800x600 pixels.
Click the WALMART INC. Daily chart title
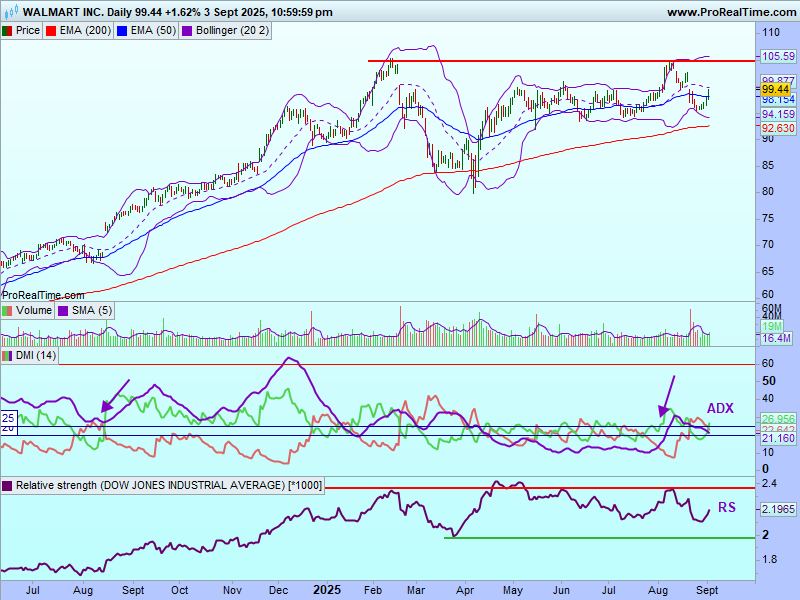coord(178,11)
